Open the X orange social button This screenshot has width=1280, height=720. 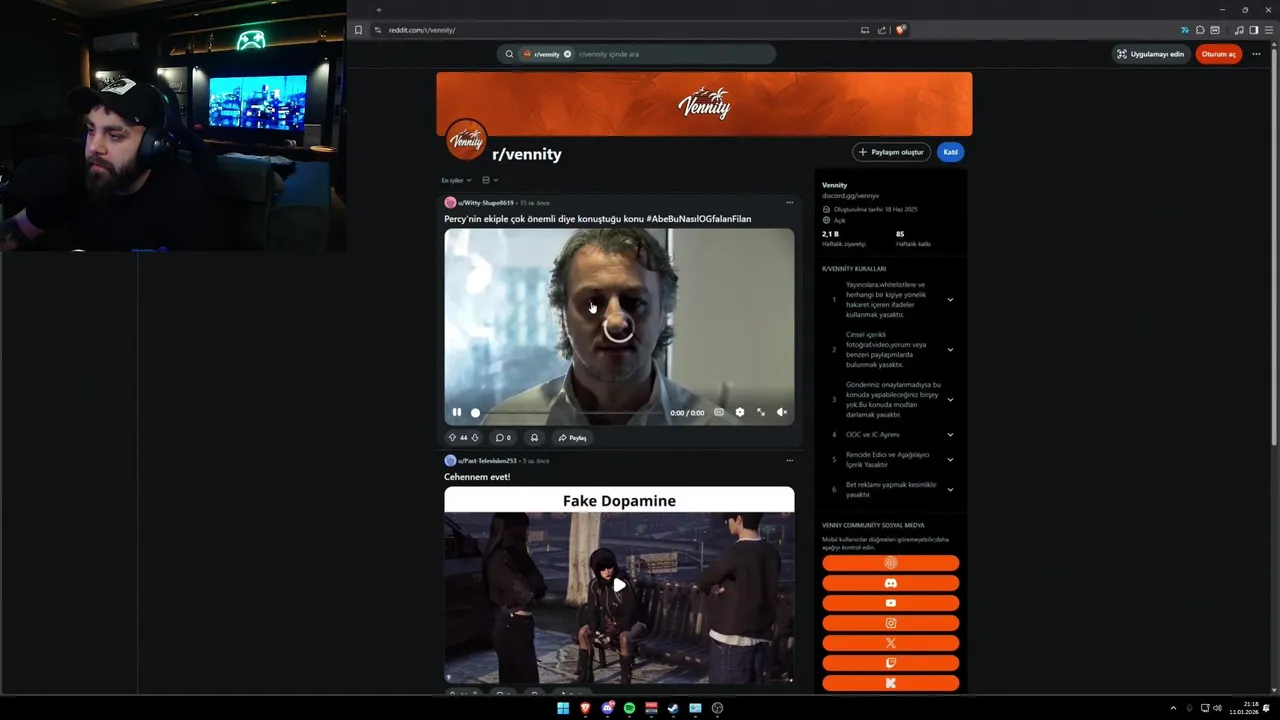click(x=890, y=643)
